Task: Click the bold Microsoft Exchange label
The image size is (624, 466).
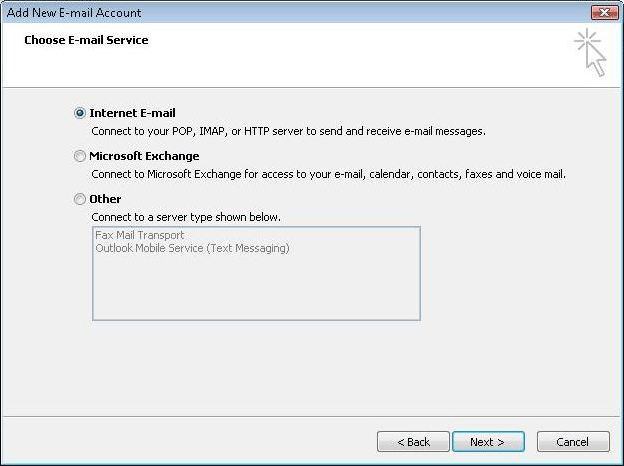Action: click(x=144, y=156)
